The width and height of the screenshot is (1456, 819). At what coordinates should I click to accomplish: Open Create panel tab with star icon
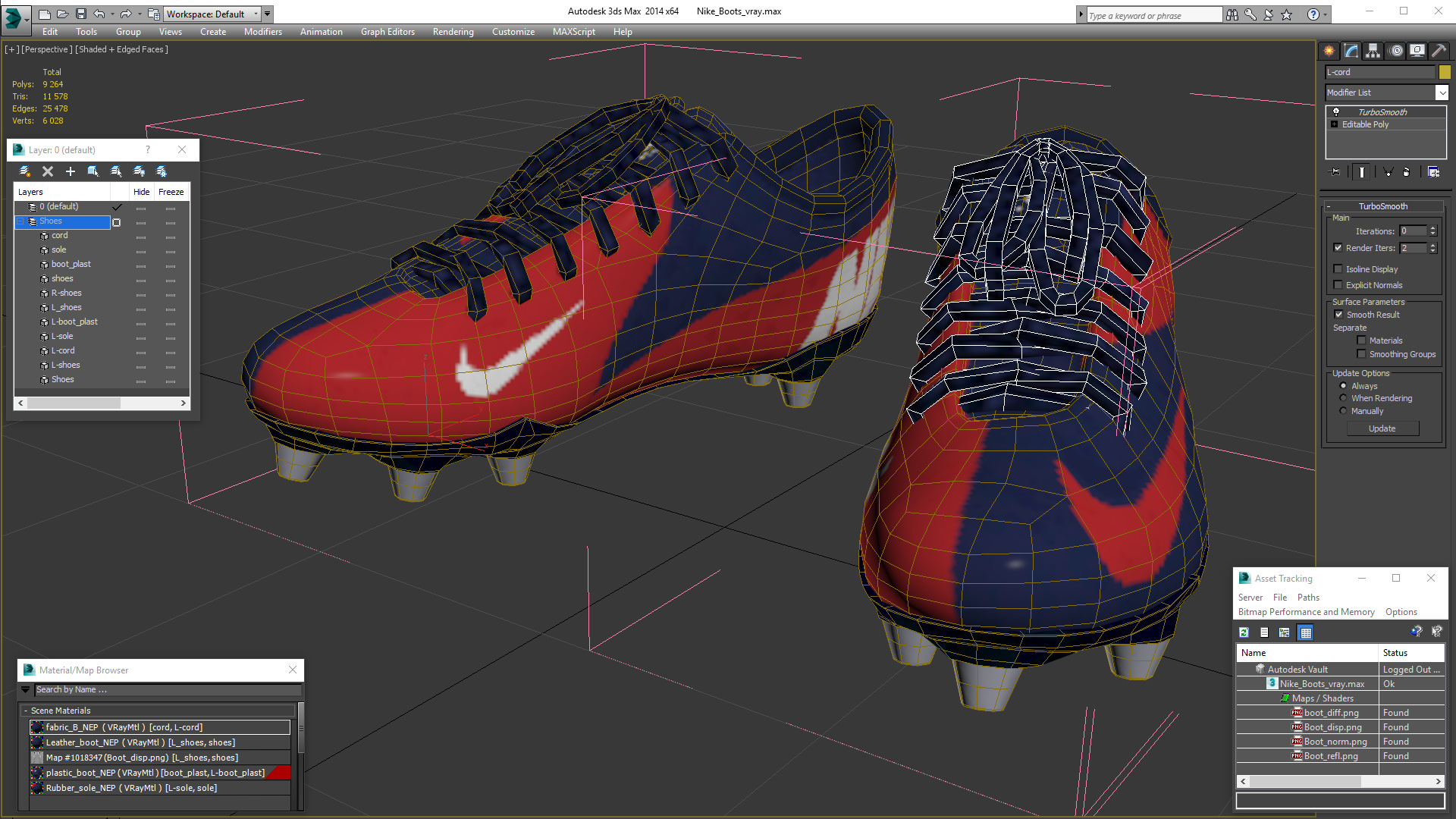click(1329, 51)
